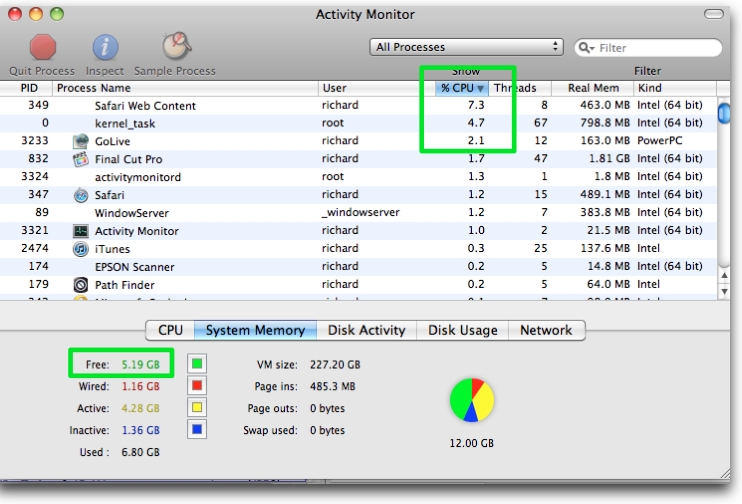Select the iTunes process name

tap(112, 249)
